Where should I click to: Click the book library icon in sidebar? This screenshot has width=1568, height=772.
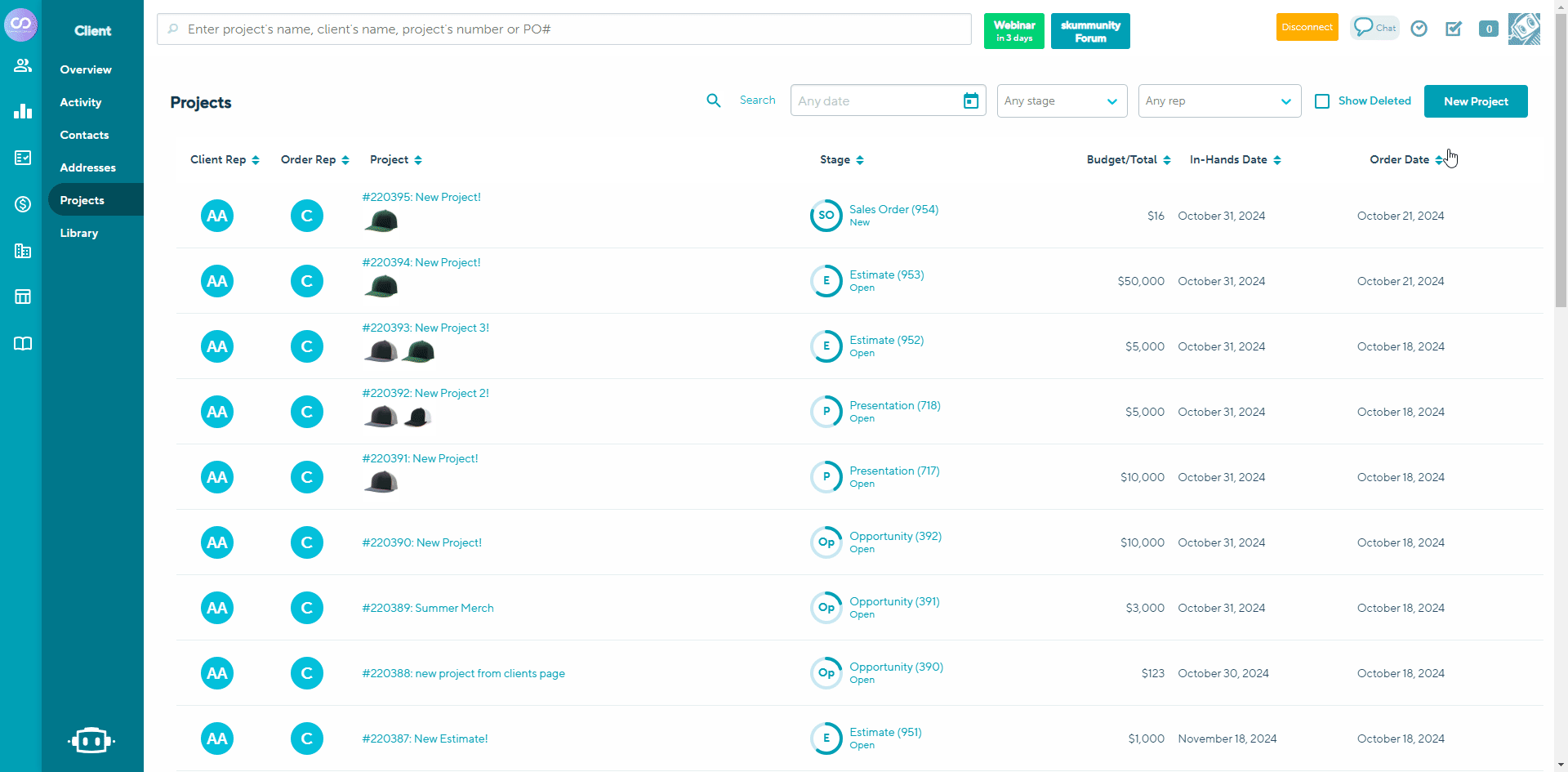(22, 343)
